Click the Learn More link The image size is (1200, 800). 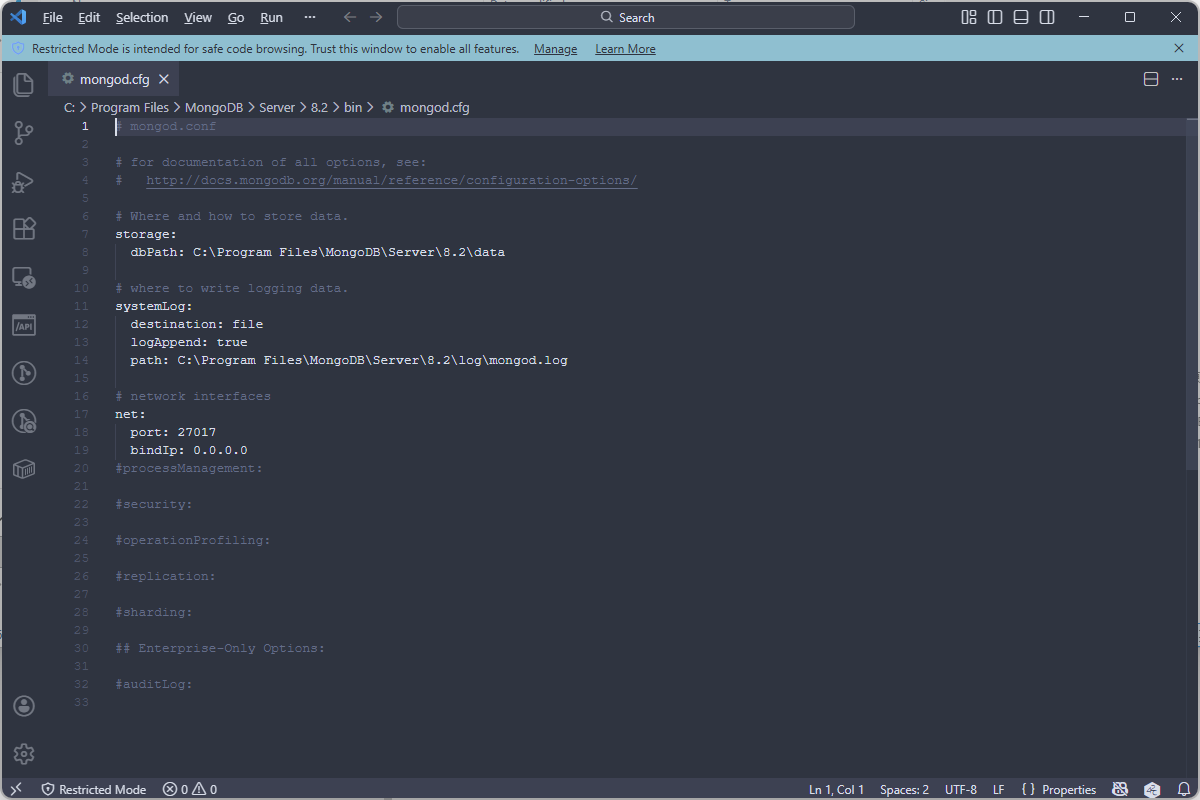(625, 49)
